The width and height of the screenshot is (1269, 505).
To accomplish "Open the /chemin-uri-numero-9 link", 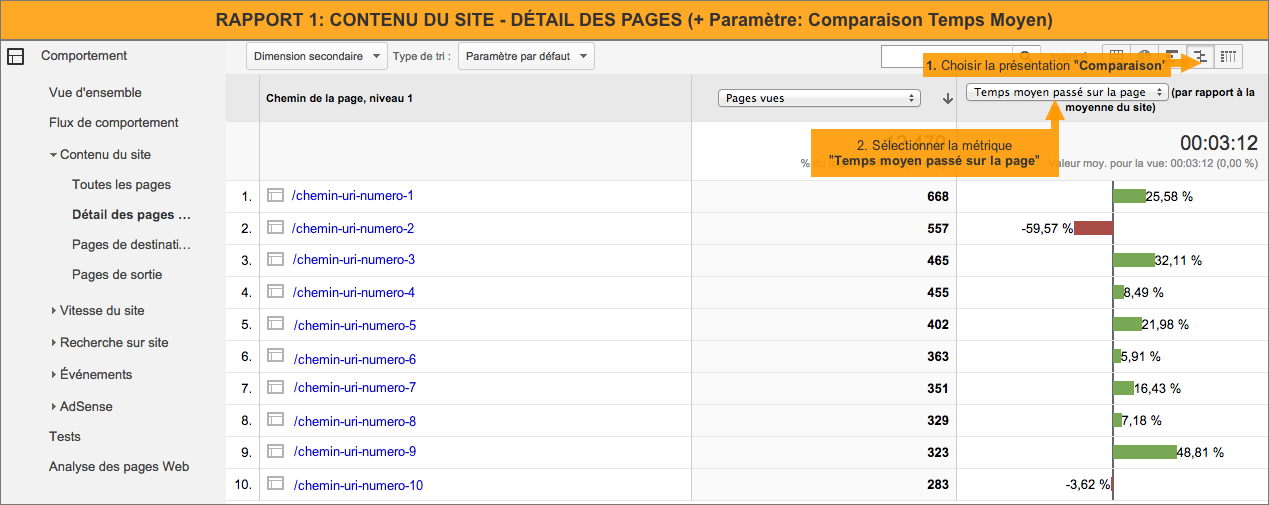I will tap(353, 452).
